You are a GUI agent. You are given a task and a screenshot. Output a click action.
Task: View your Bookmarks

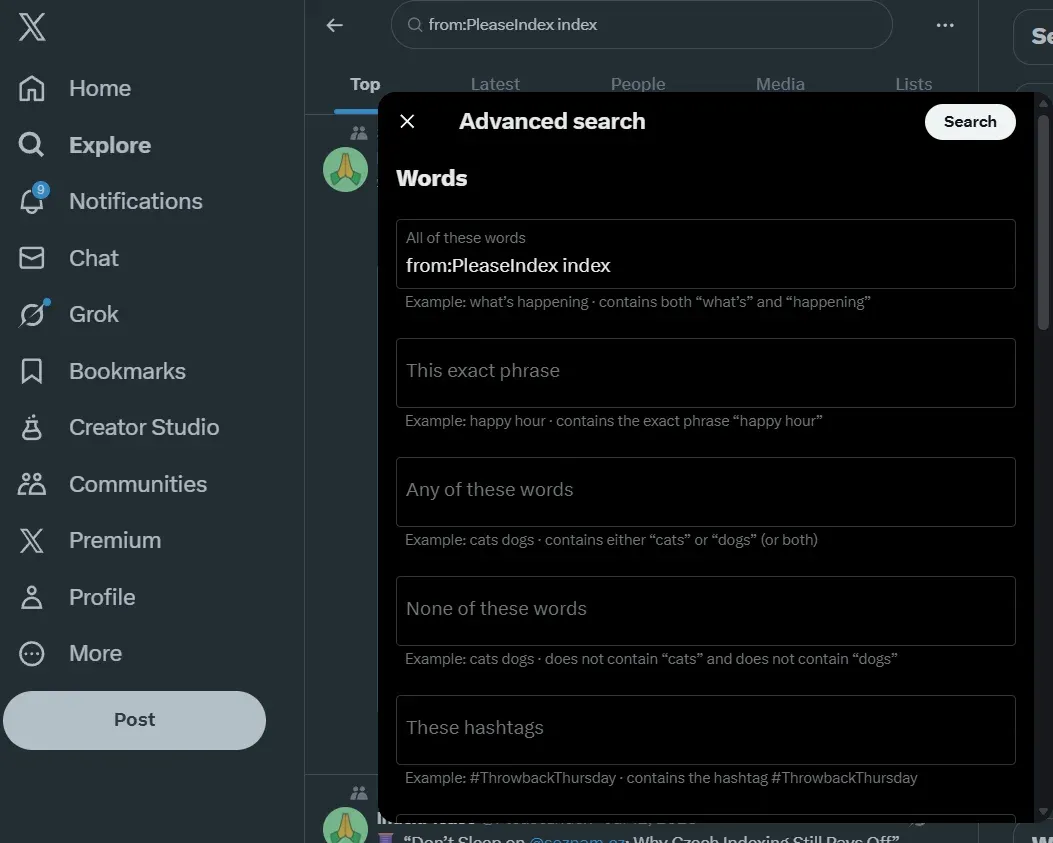pyautogui.click(x=127, y=370)
